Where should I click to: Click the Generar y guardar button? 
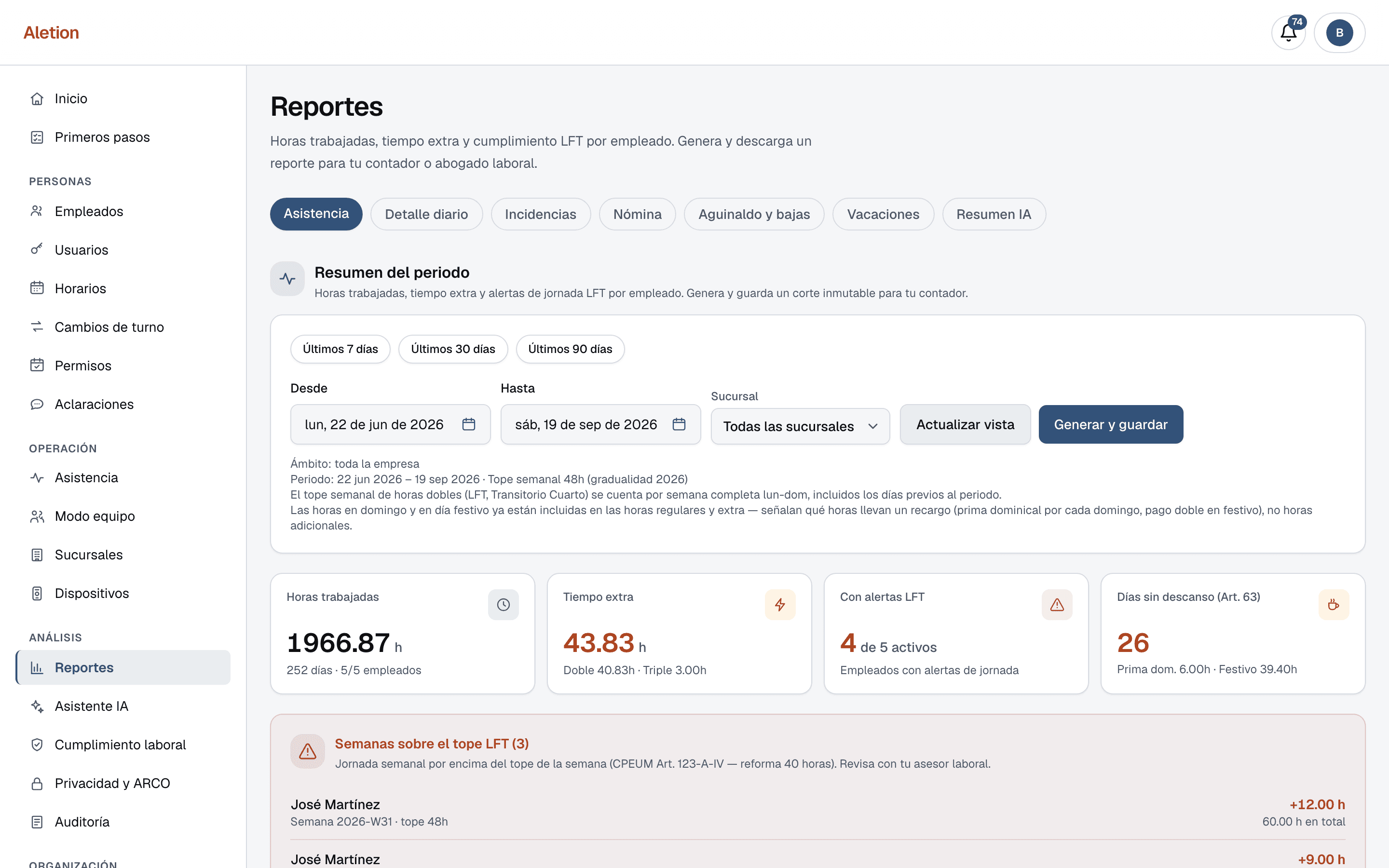[1111, 424]
